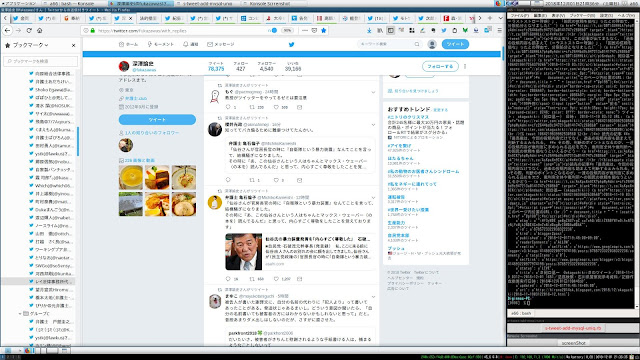Reply to the もぐ tweet
Screen dimensions: 640x360
tap(228, 107)
